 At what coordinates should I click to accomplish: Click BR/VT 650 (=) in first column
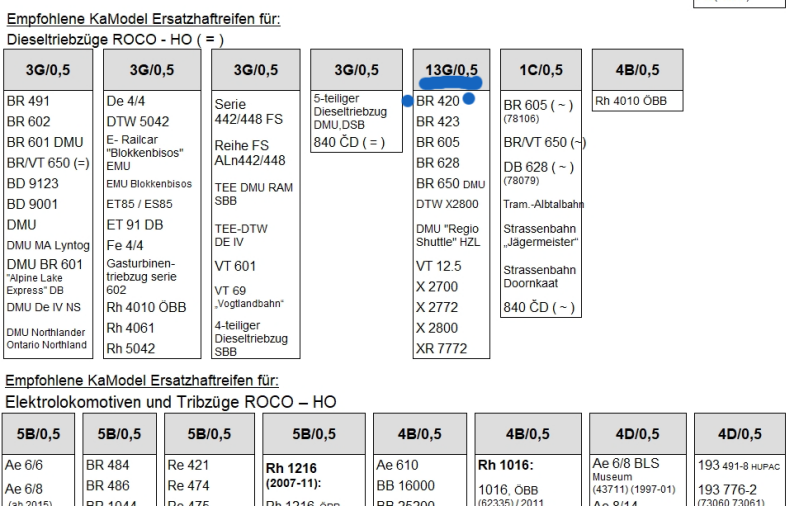pos(48,163)
